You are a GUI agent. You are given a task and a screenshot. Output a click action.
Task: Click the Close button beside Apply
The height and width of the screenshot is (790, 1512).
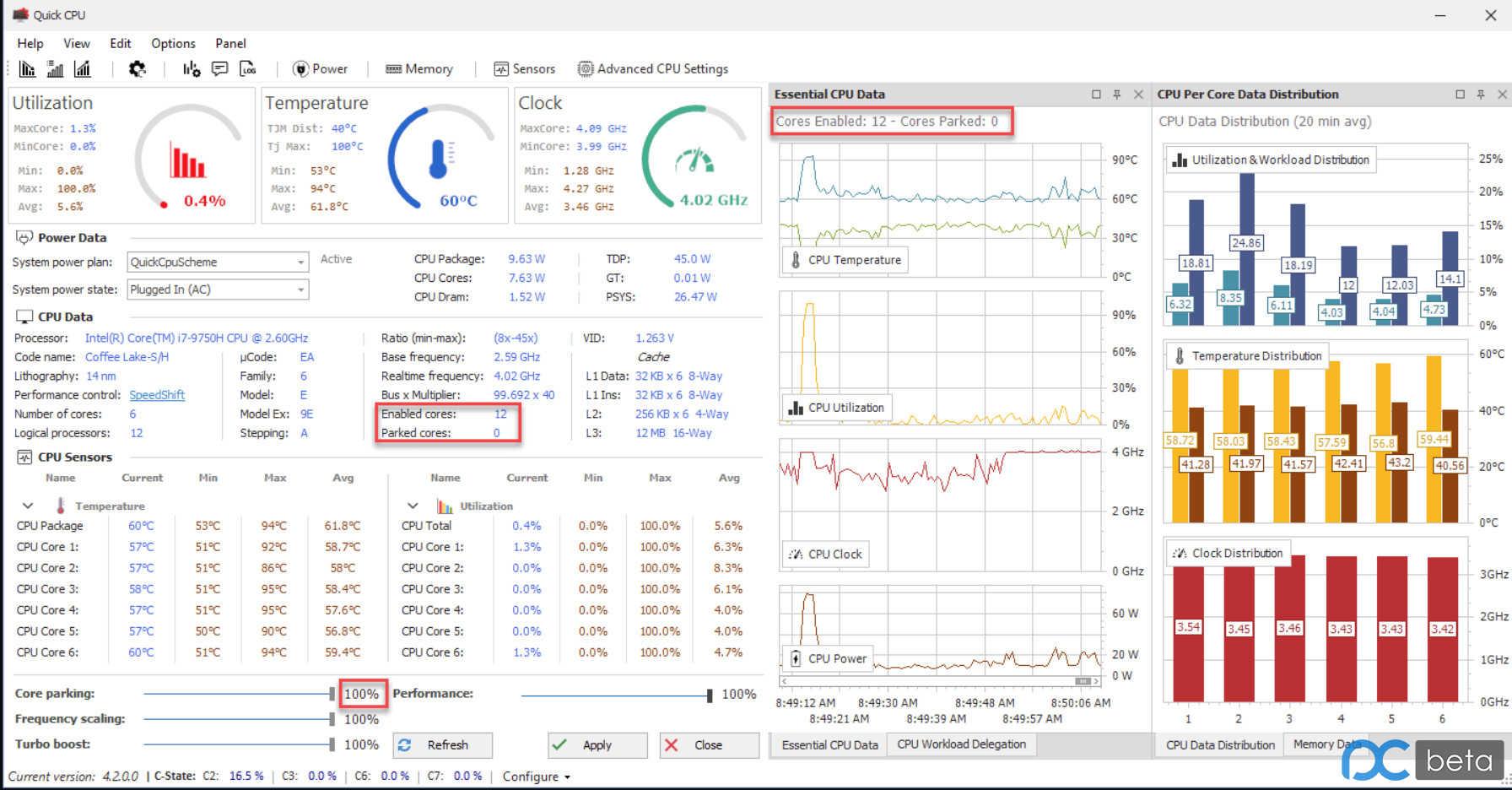[x=709, y=745]
